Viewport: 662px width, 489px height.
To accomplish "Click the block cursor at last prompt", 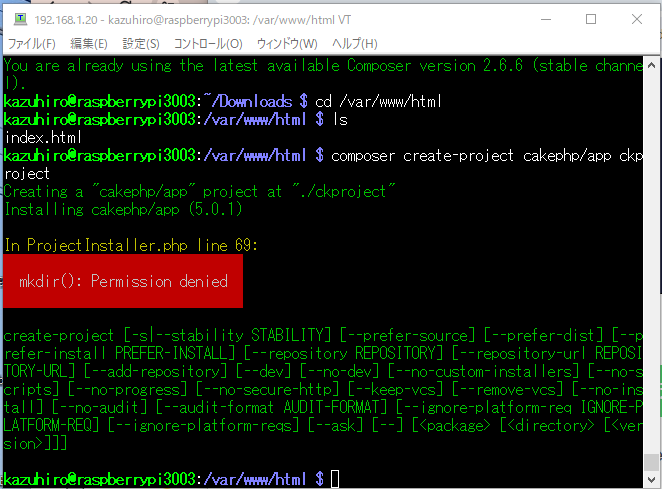I will [334, 479].
